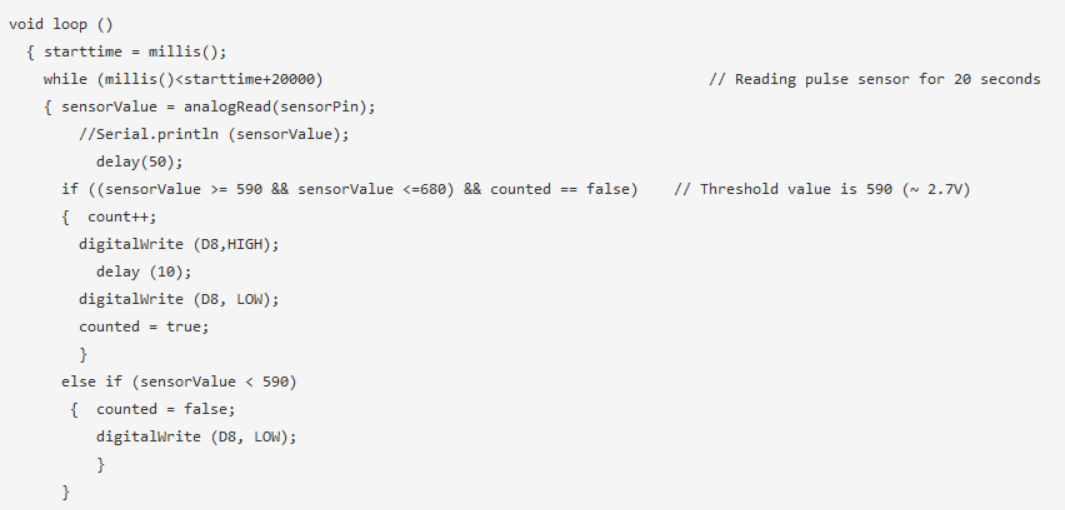1065x510 pixels.
Task: Click the 'delay (10);' statement
Action: [x=144, y=271]
